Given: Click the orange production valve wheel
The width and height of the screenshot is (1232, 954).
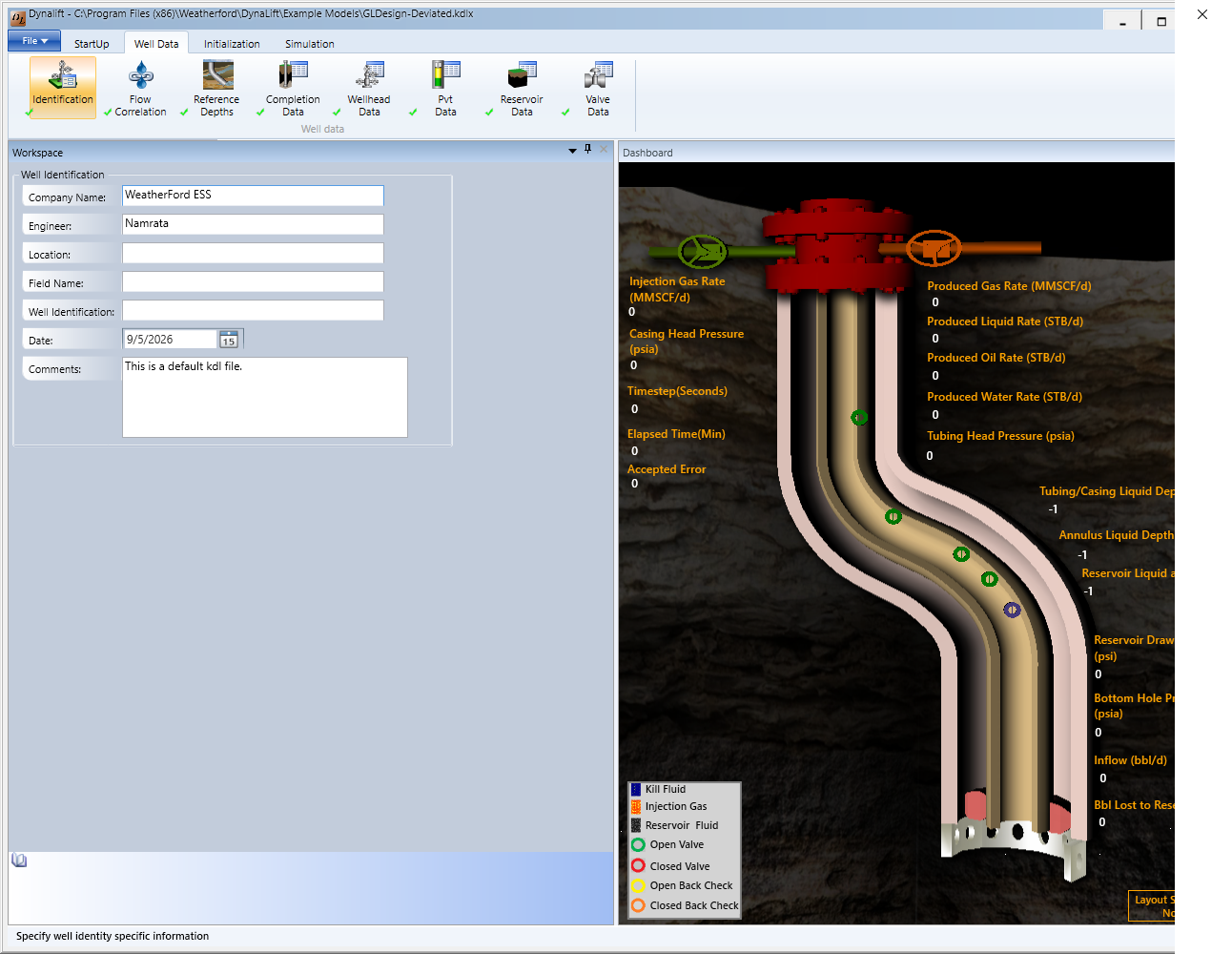Looking at the screenshot, I should tap(934, 249).
